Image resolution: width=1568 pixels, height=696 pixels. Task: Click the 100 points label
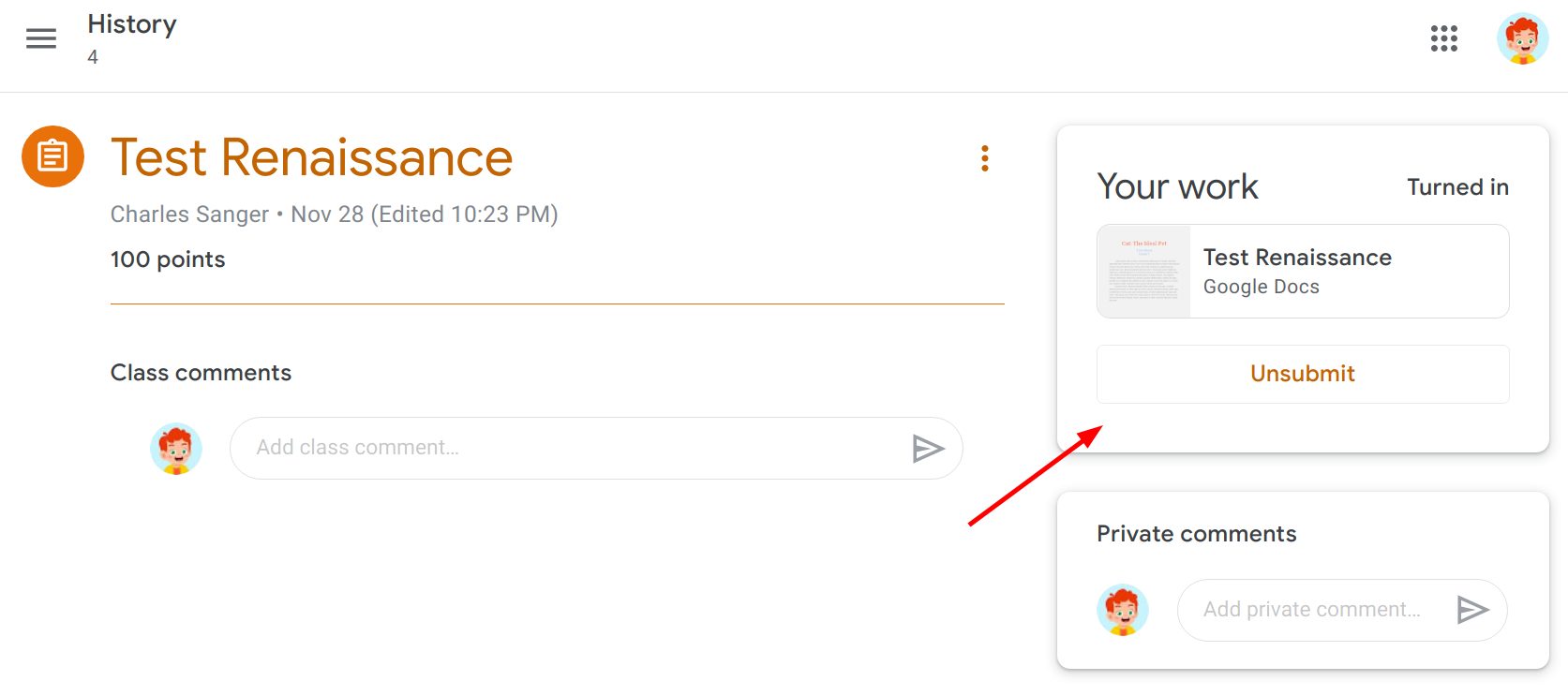click(167, 259)
